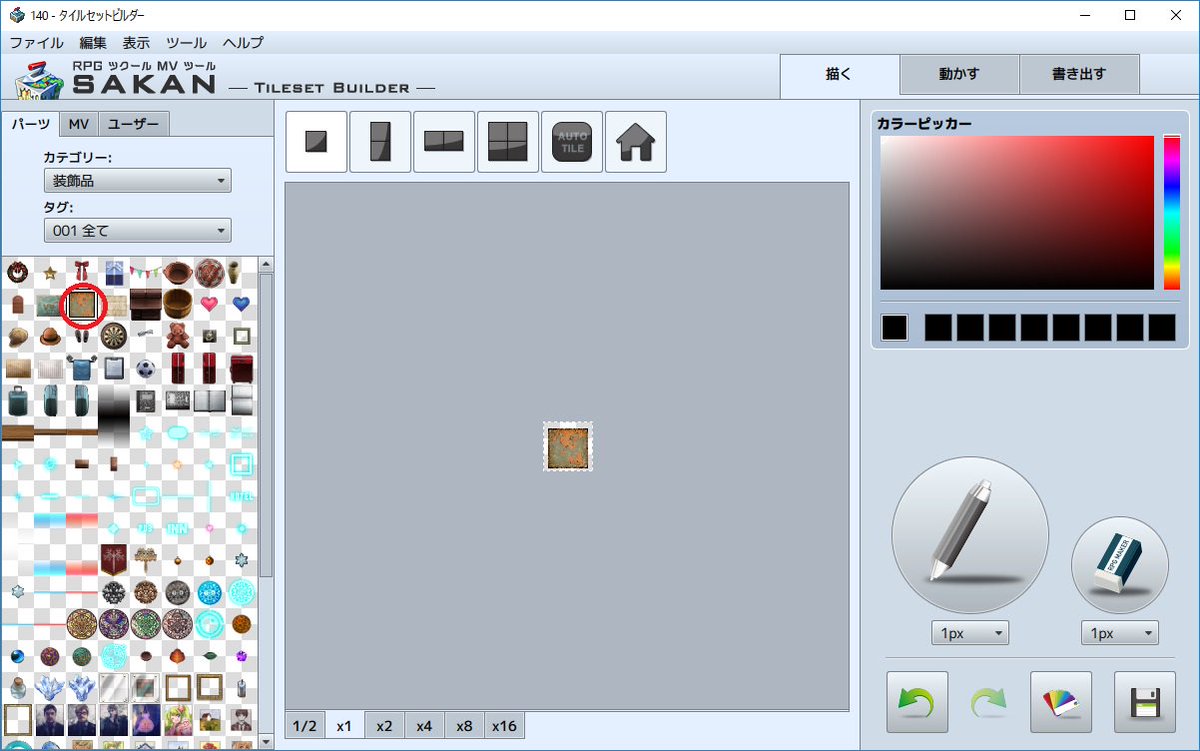Select the tall two-tile vertical tool
The width and height of the screenshot is (1200, 751).
click(380, 142)
